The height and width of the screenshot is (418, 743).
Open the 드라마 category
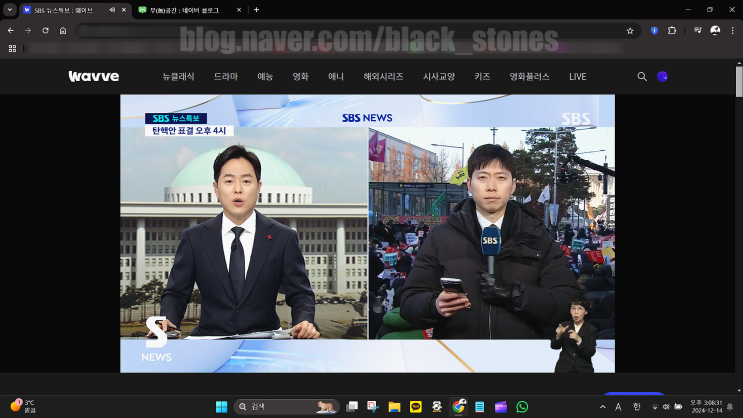click(226, 76)
